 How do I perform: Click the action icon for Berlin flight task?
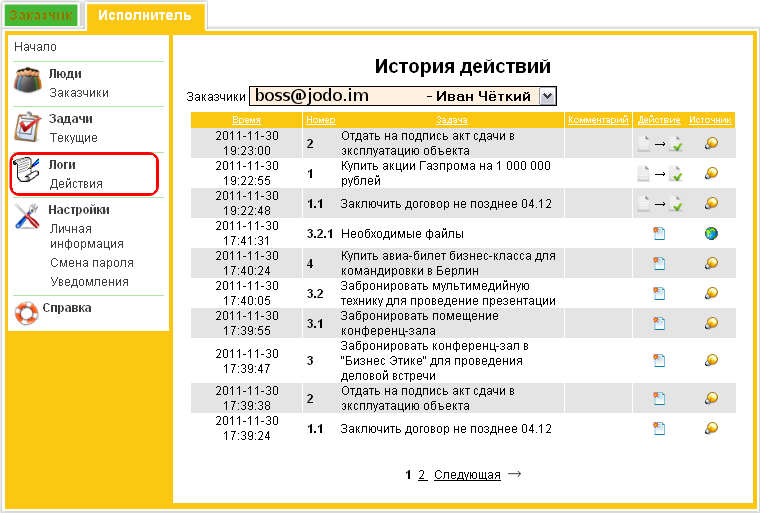tap(659, 264)
